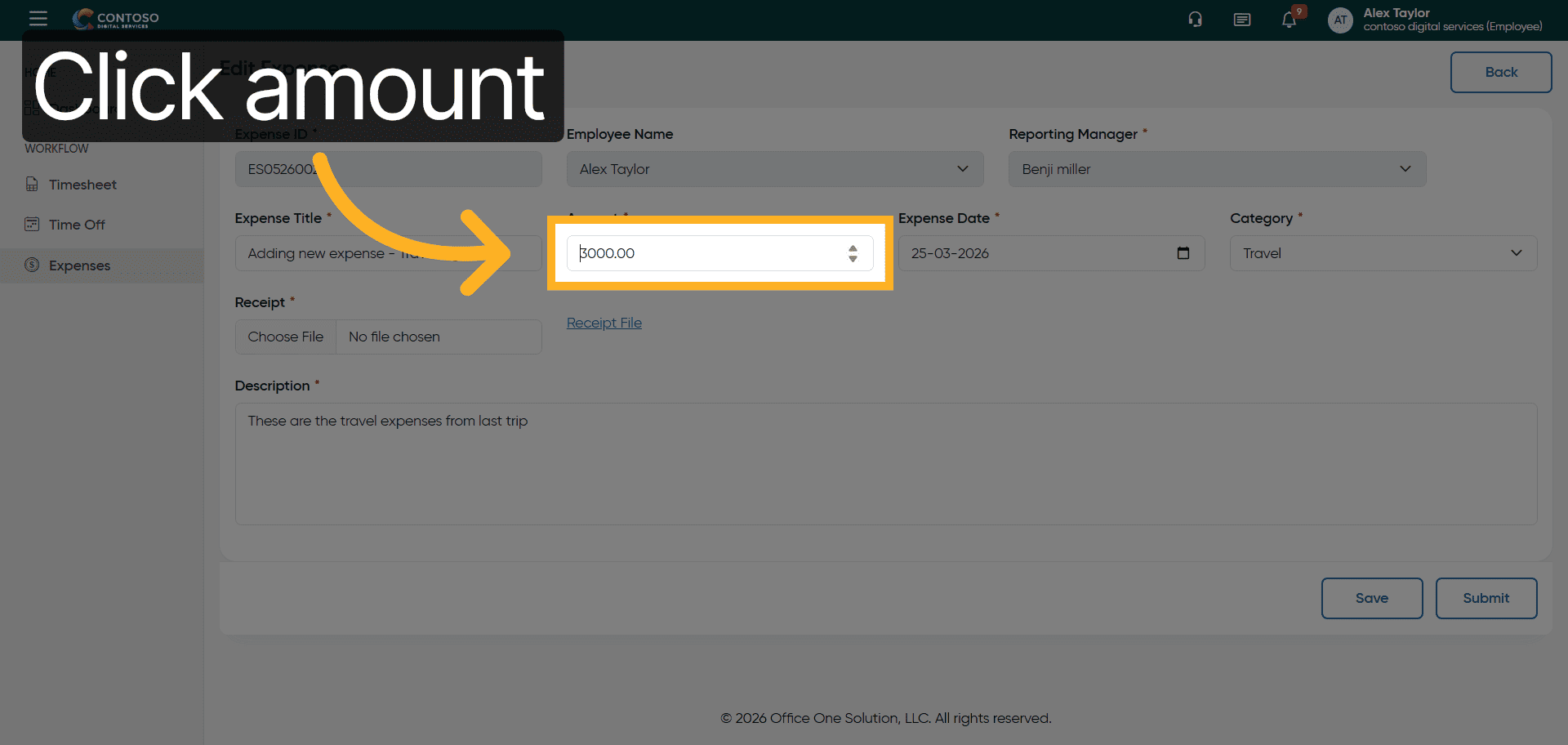The height and width of the screenshot is (745, 1568).
Task: Go to Timesheet in sidebar
Action: (82, 185)
